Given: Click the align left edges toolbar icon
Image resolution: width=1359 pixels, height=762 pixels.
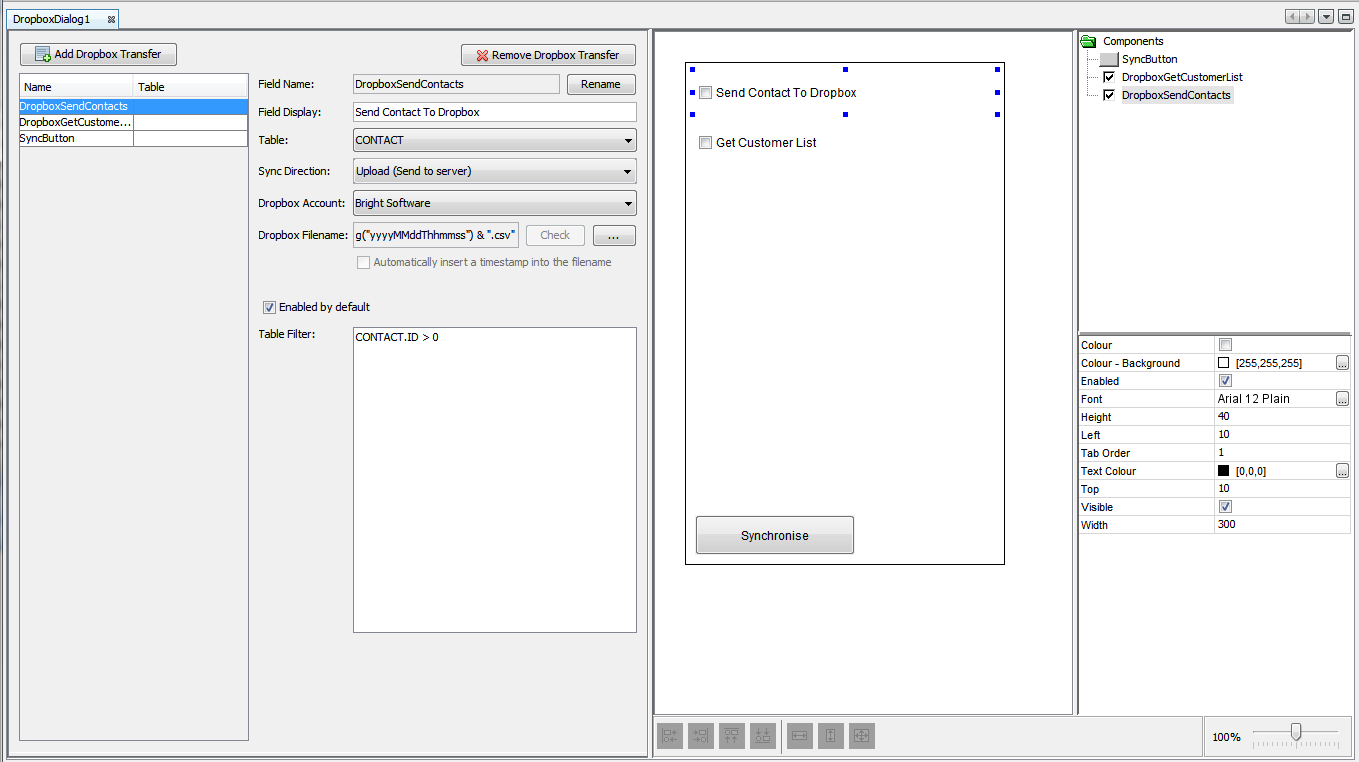Looking at the screenshot, I should tap(670, 736).
